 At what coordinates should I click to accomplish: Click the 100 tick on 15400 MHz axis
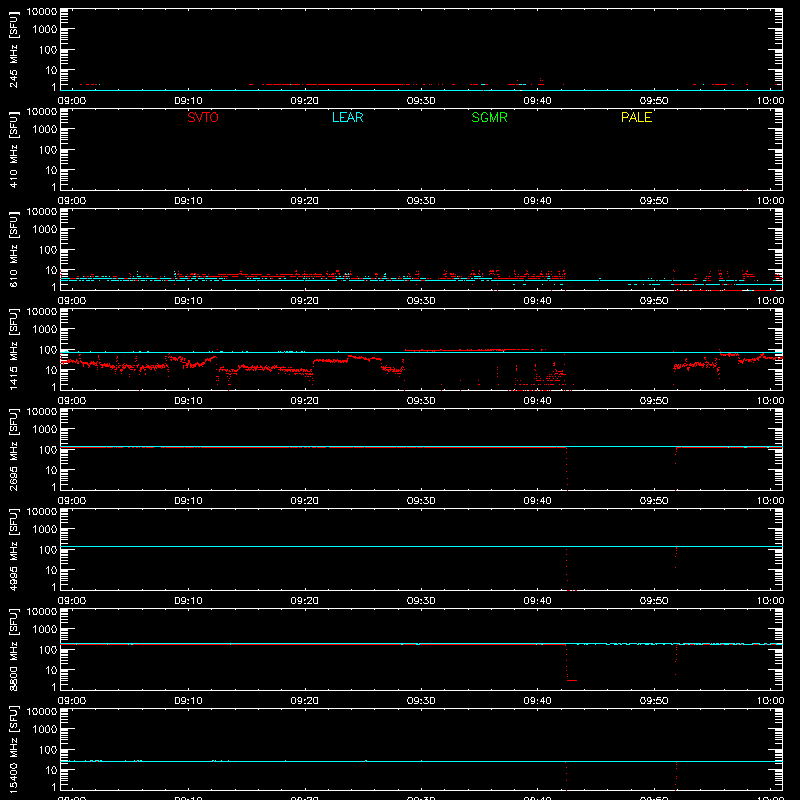(48, 750)
